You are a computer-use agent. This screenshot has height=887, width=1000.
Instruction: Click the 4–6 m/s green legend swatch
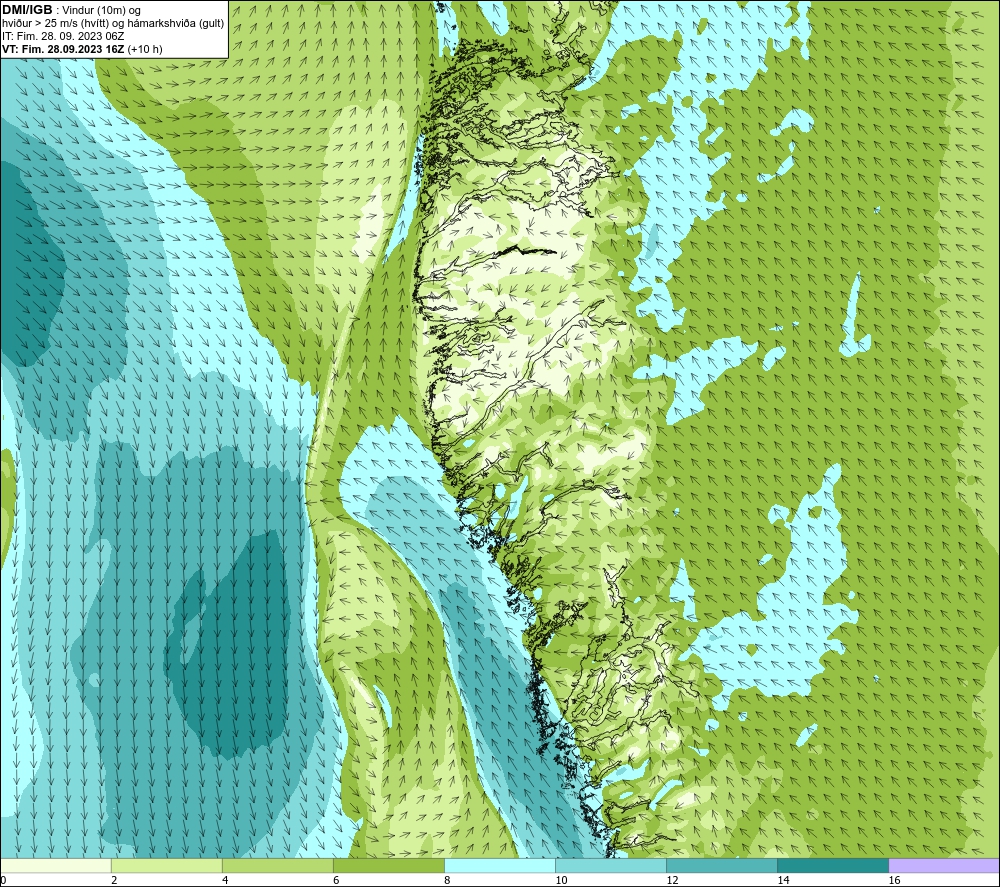(x=277, y=865)
